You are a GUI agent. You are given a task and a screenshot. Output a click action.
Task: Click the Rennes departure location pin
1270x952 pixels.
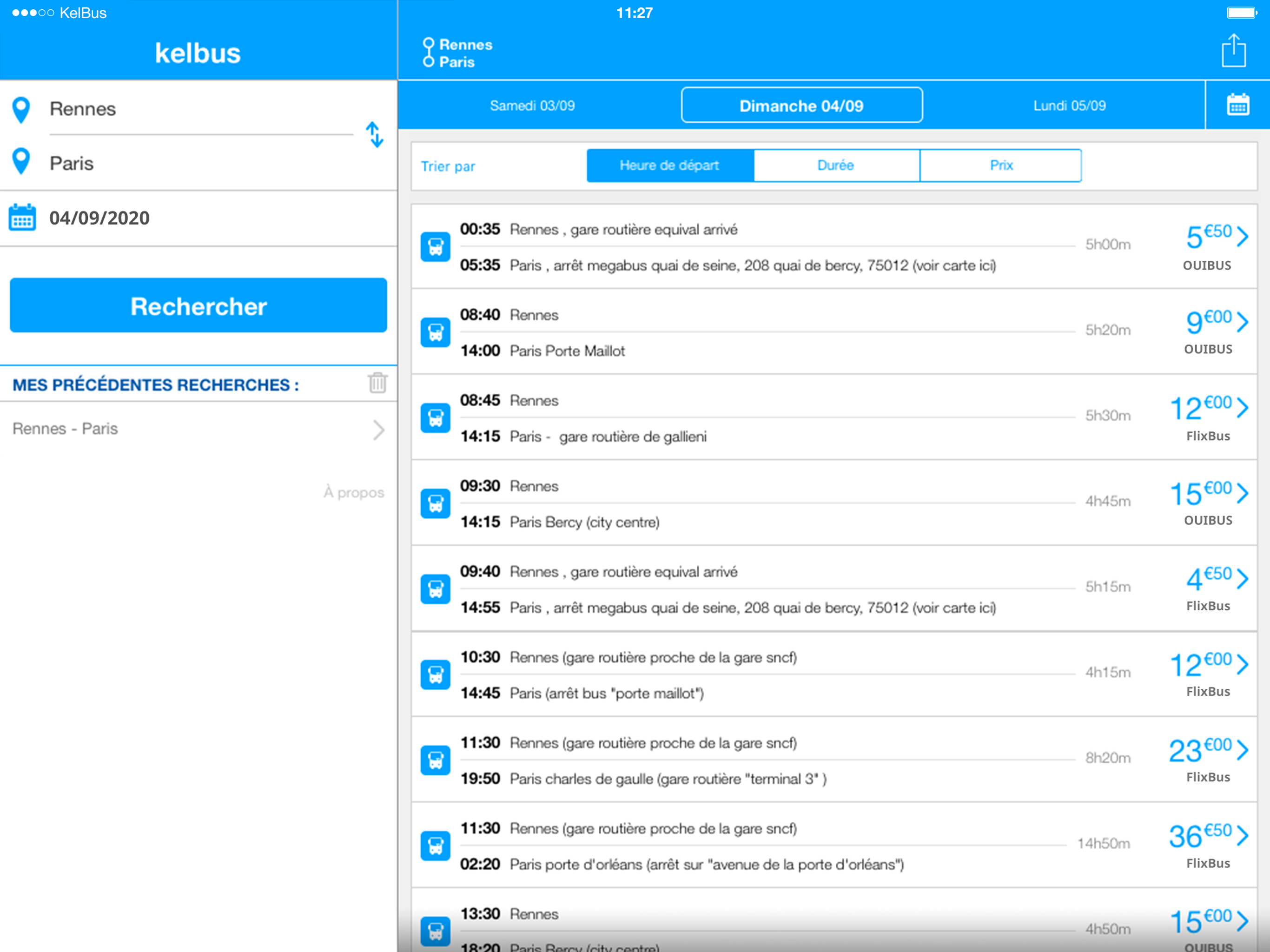pyautogui.click(x=21, y=110)
